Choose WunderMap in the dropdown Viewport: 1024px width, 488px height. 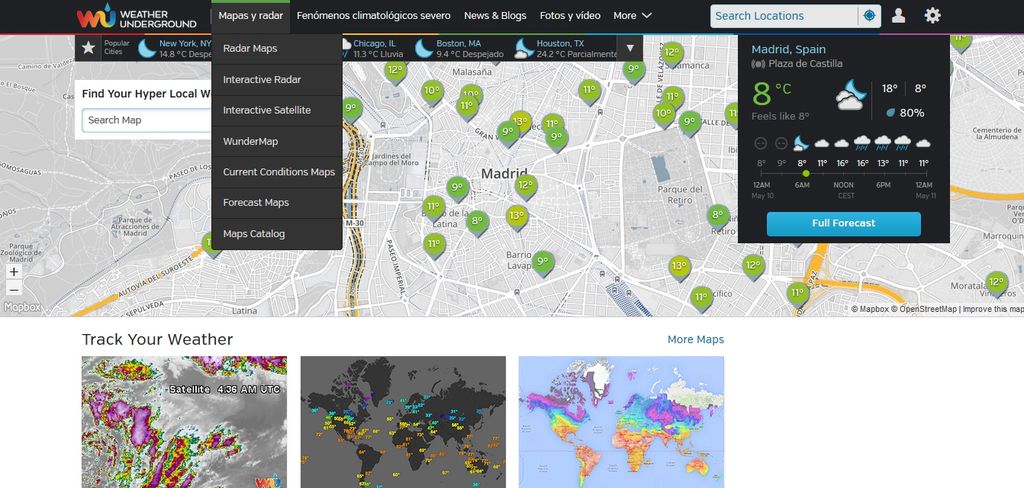tap(250, 141)
